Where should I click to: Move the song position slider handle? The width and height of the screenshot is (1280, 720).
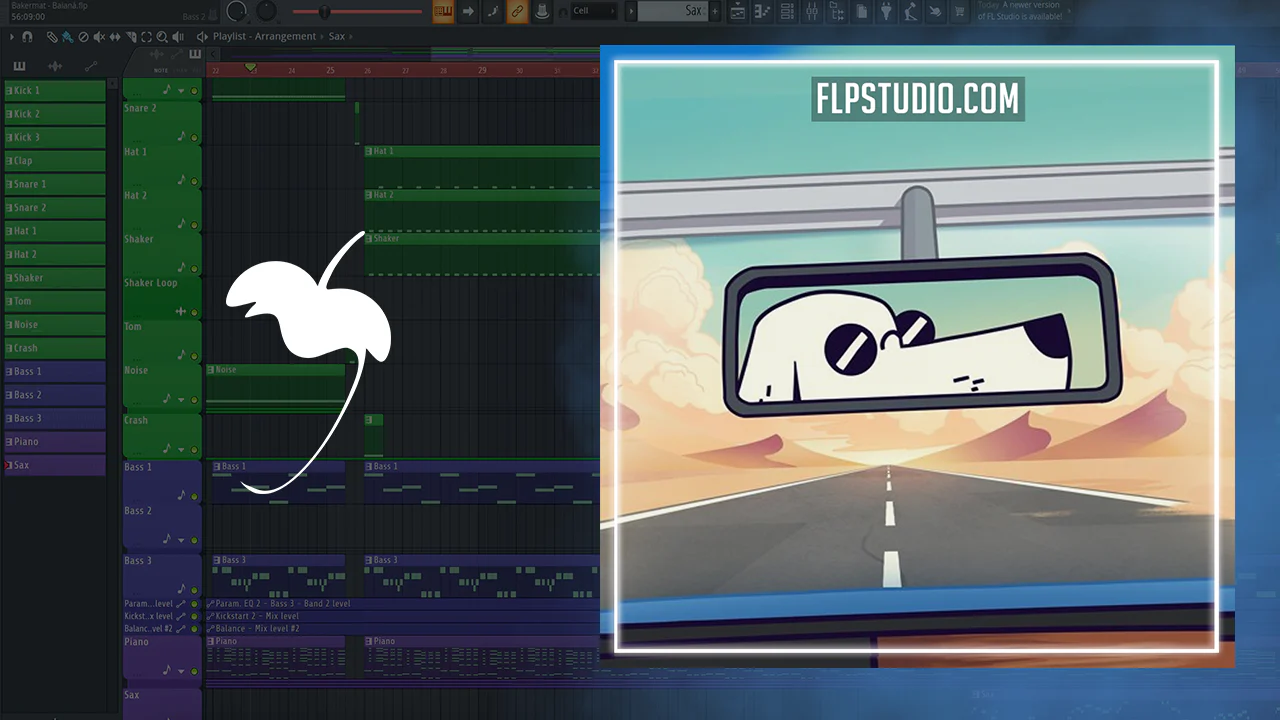click(325, 12)
